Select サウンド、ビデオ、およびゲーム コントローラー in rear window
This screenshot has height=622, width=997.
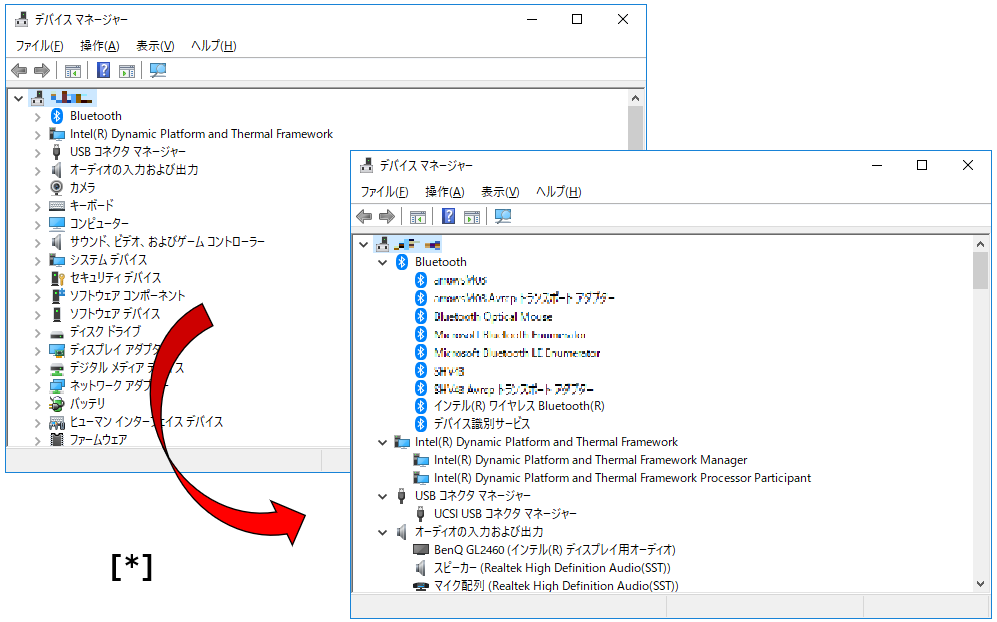167,242
